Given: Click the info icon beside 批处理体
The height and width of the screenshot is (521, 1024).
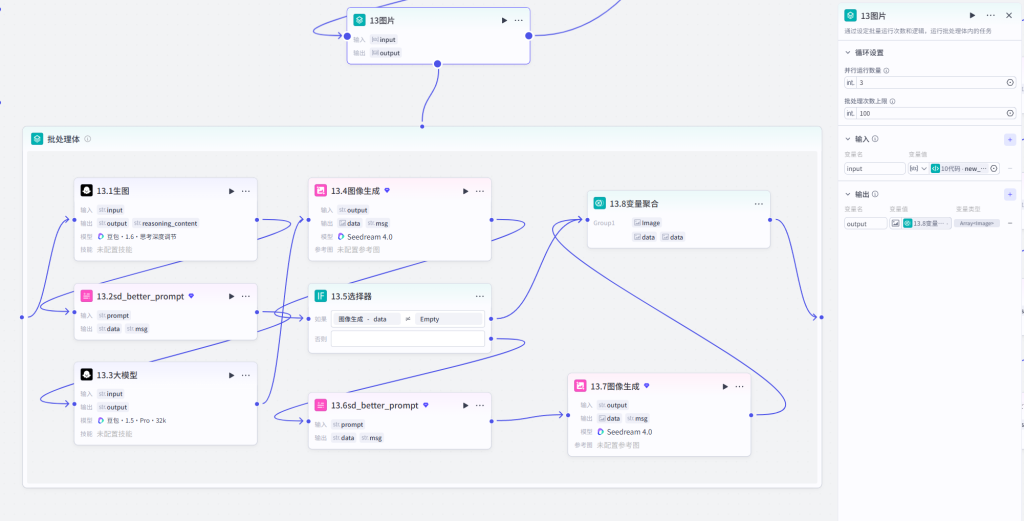Looking at the screenshot, I should pyautogui.click(x=88, y=139).
